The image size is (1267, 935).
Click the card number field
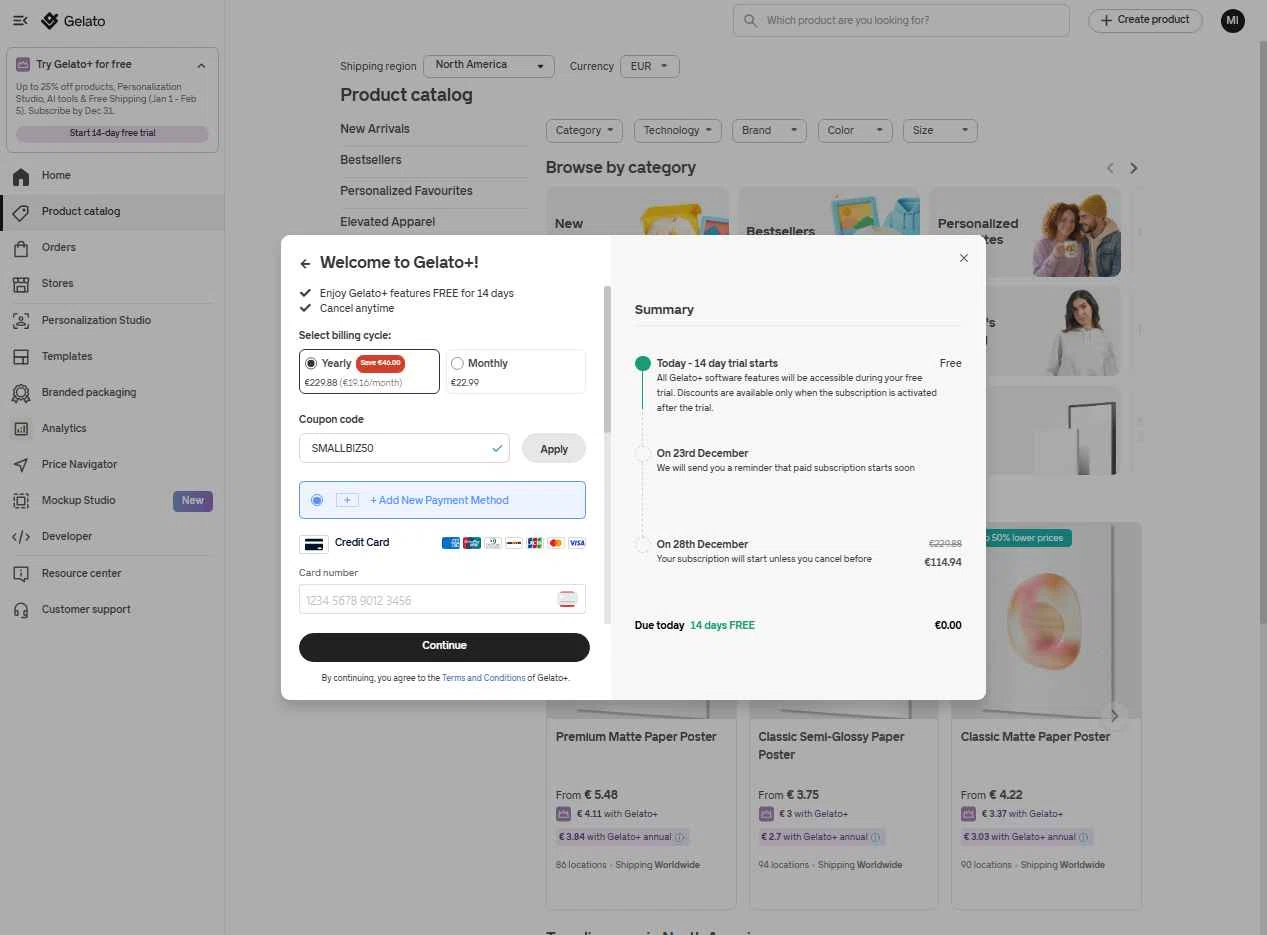[x=442, y=600]
